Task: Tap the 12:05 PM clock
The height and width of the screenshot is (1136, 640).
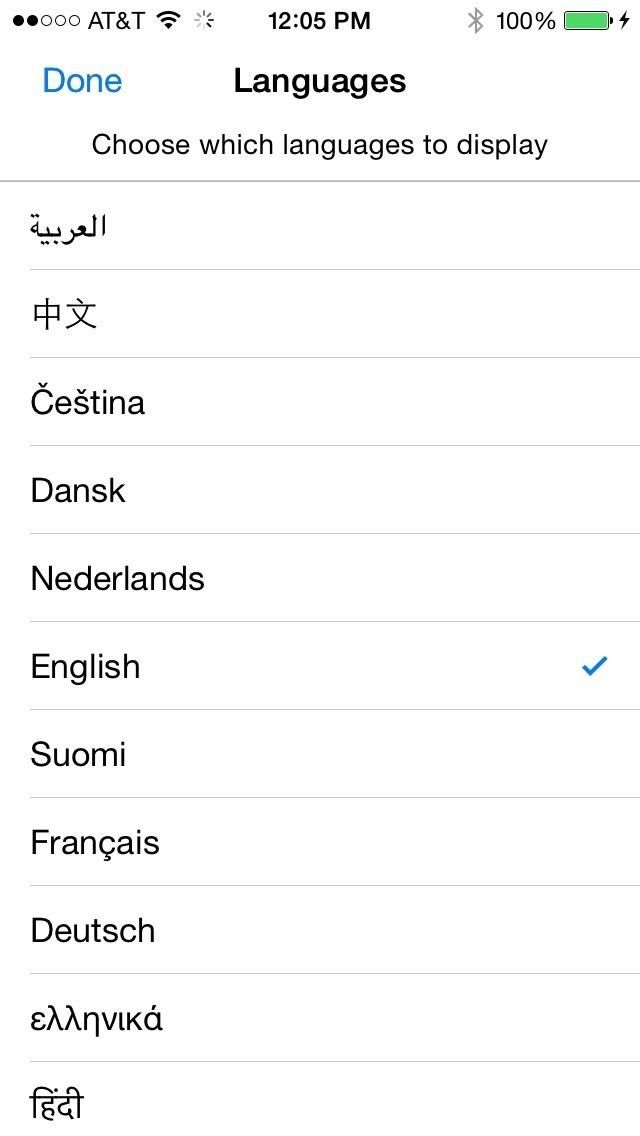Action: (319, 20)
